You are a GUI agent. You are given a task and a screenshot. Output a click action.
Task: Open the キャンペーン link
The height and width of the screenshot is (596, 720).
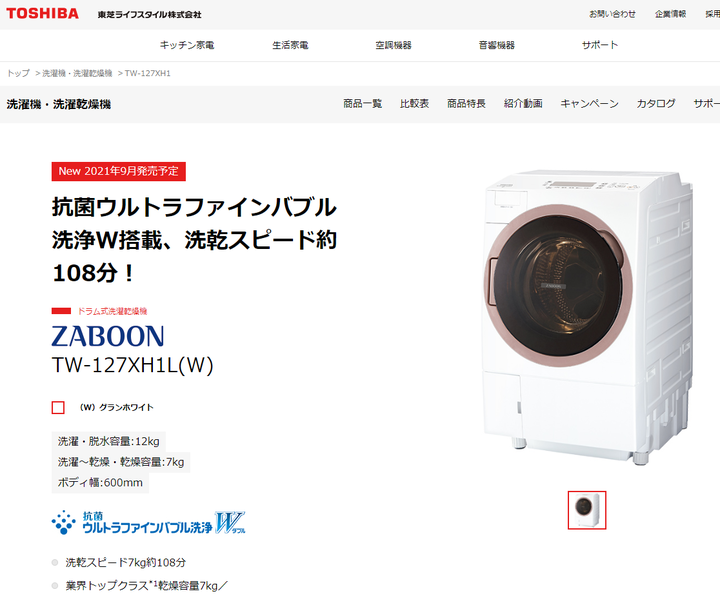pyautogui.click(x=589, y=104)
